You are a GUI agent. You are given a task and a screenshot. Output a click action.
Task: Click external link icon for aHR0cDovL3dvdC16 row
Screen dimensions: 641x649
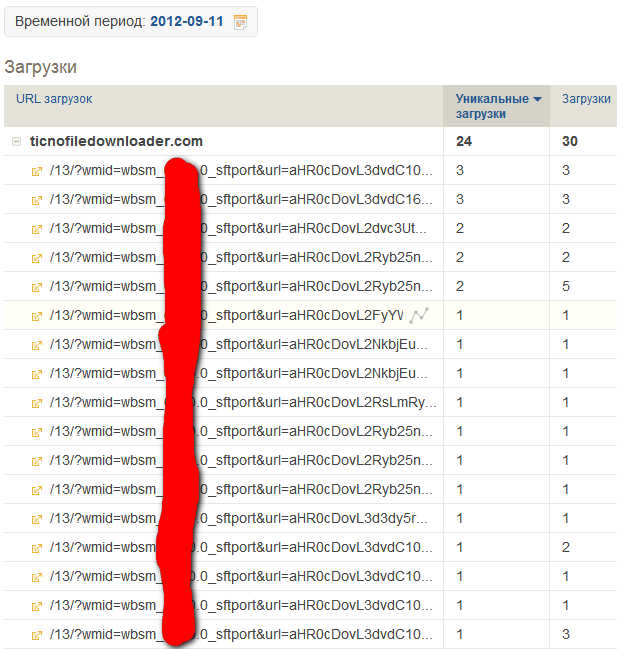point(37,200)
